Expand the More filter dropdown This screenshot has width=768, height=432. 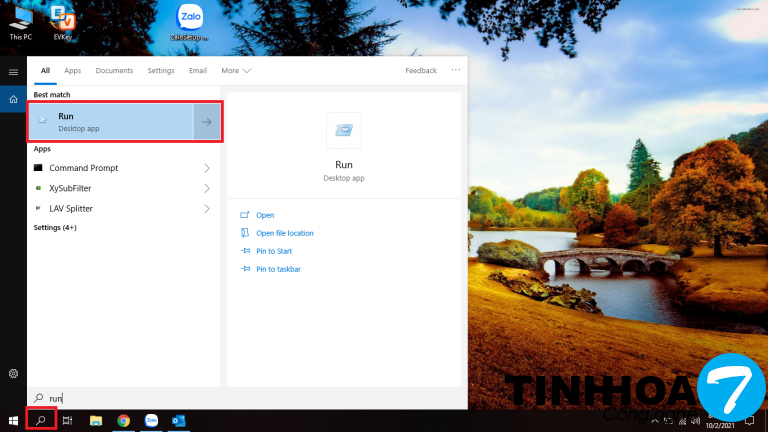[x=236, y=71]
